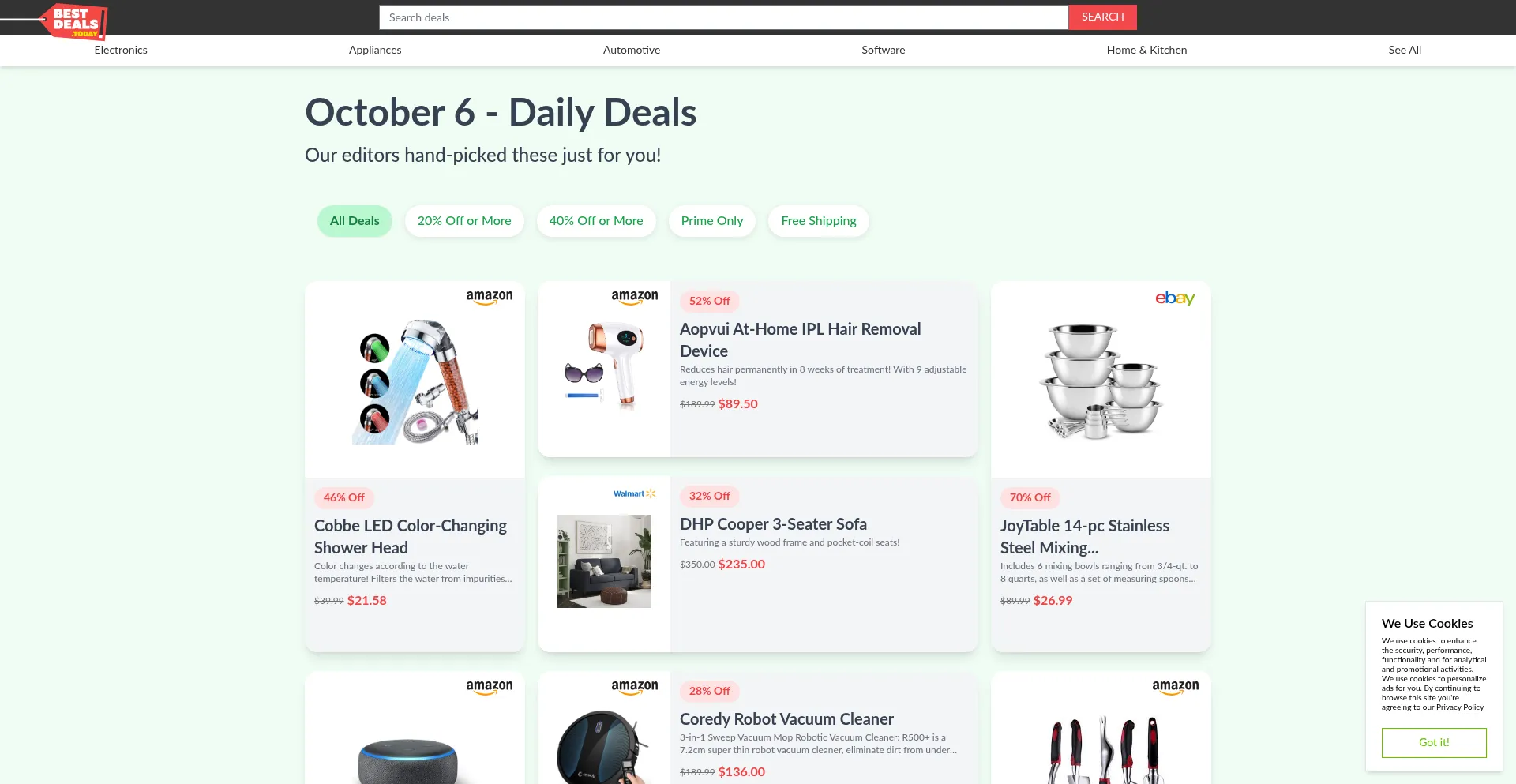Select the All Deals filter
The height and width of the screenshot is (784, 1516).
tap(355, 221)
